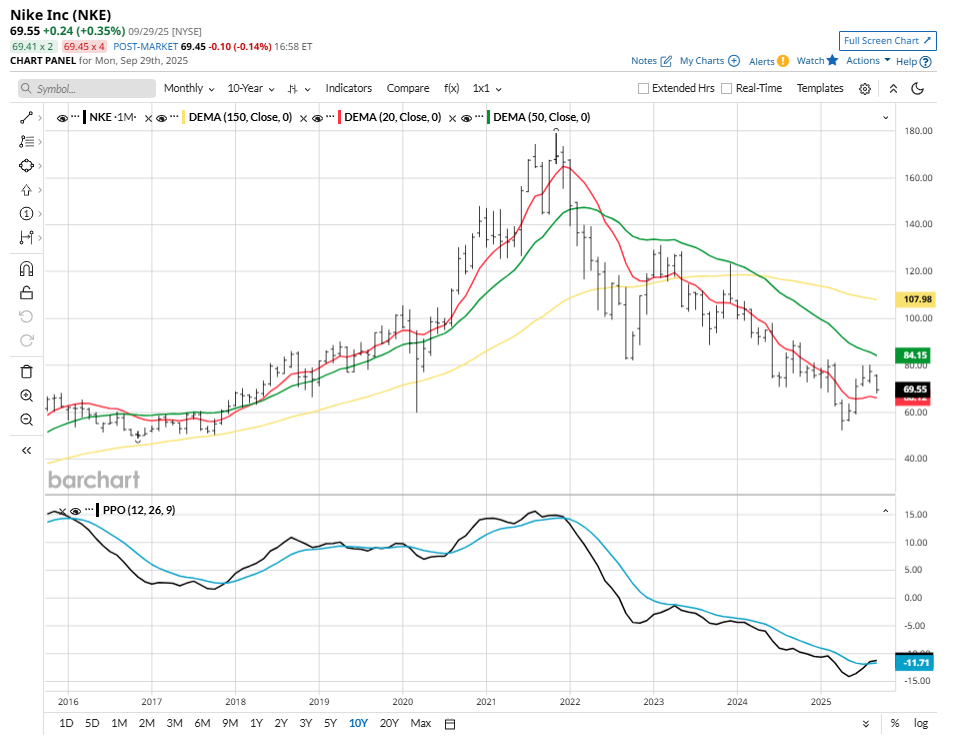
Task: Open the Indicators menu
Action: click(x=349, y=89)
